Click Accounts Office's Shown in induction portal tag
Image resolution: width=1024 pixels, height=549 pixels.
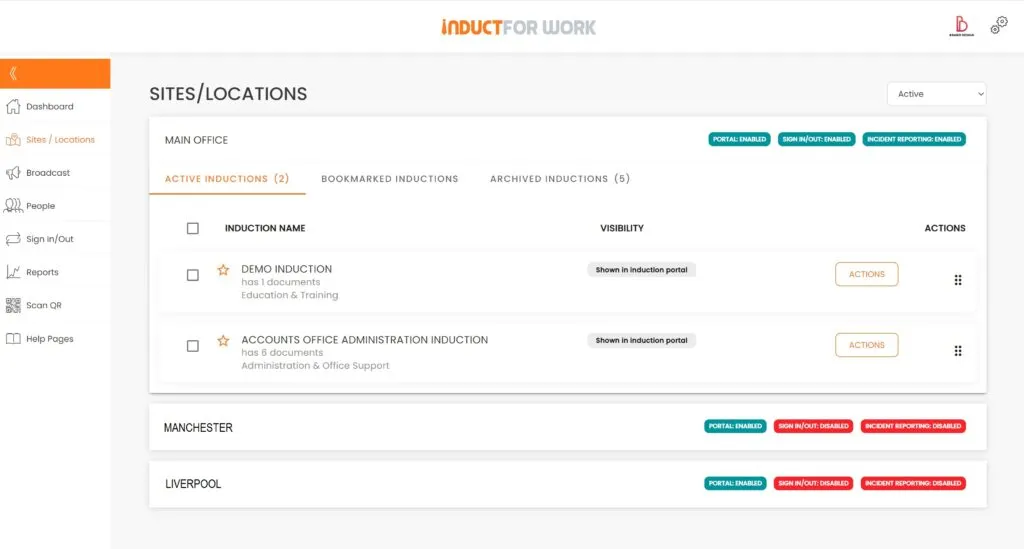[x=641, y=341]
